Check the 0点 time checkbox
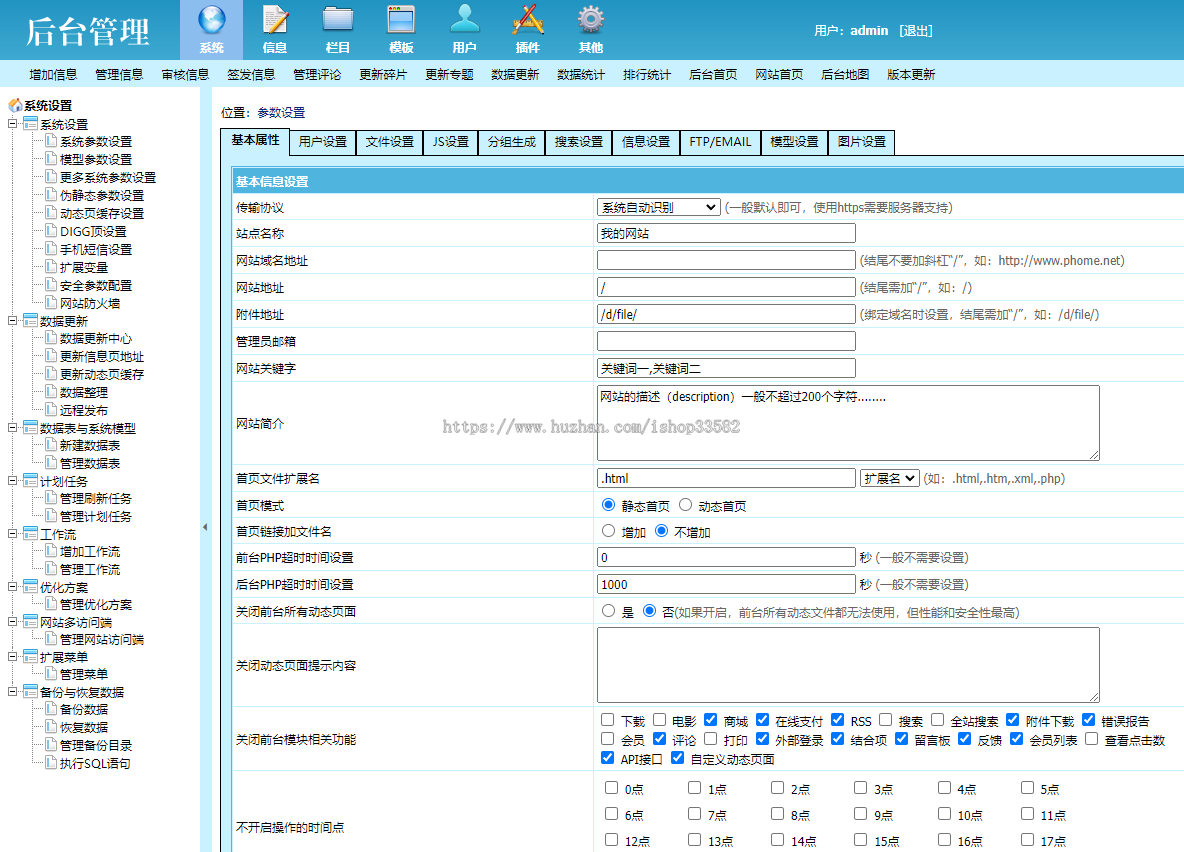 (612, 788)
